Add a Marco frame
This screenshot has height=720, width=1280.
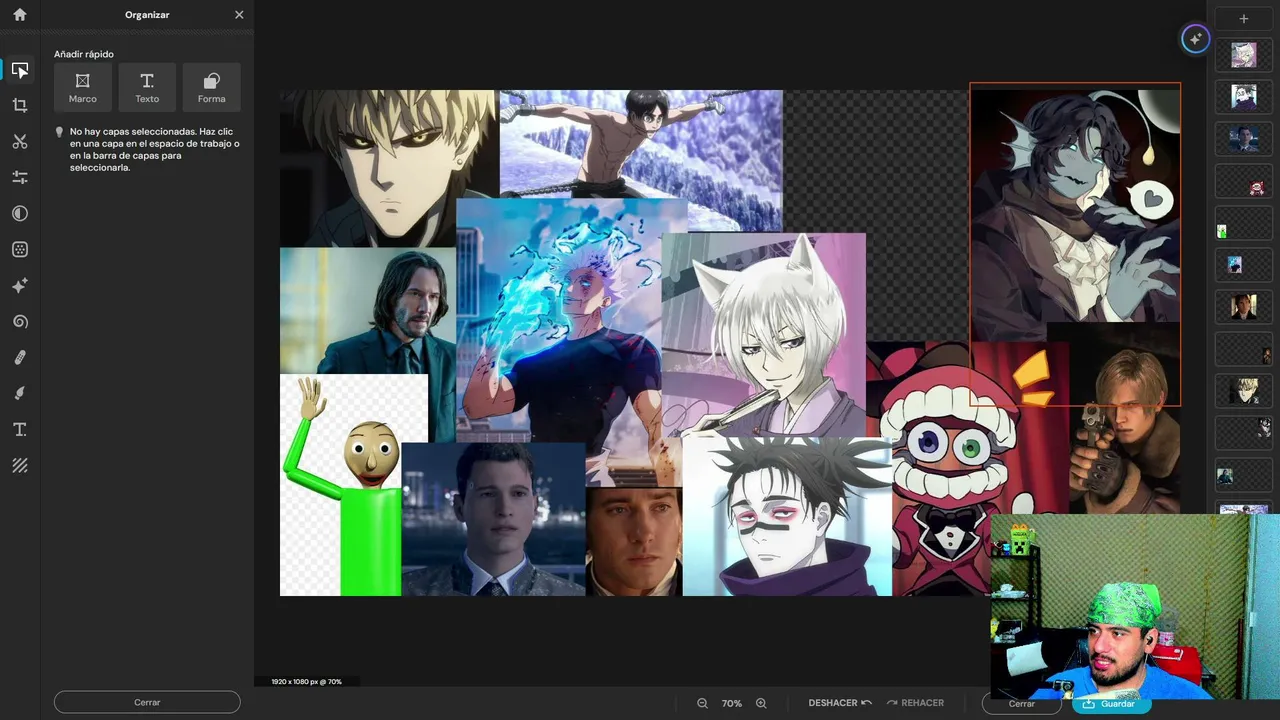[83, 87]
